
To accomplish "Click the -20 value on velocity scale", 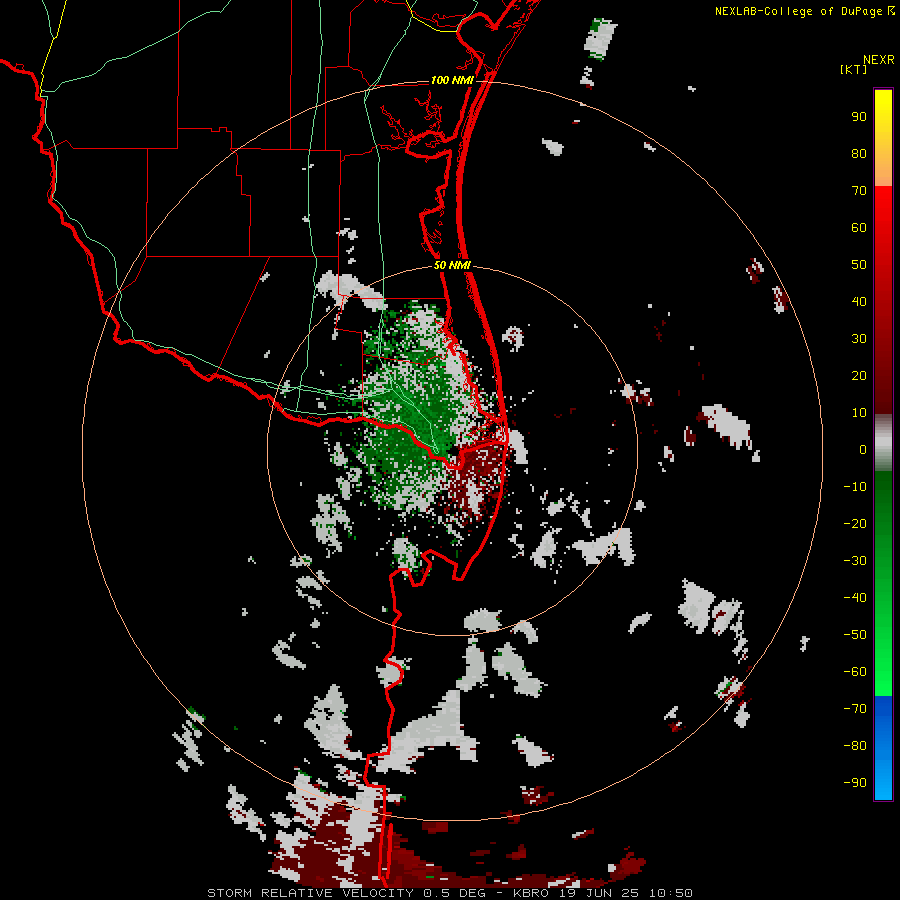I will pos(855,524).
